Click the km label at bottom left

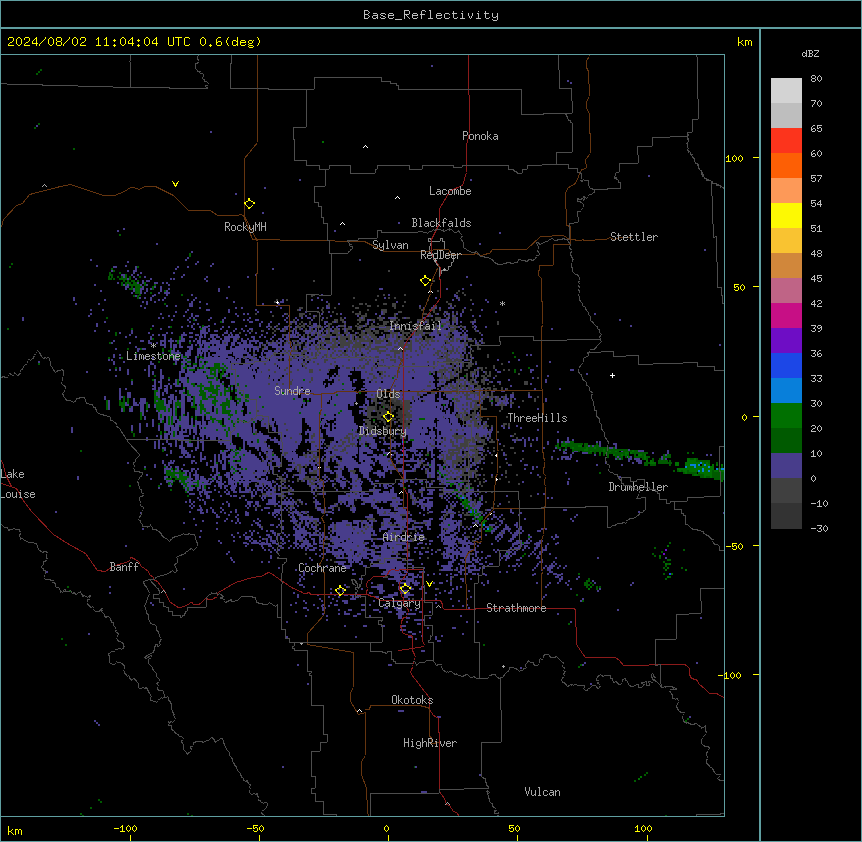coord(15,830)
